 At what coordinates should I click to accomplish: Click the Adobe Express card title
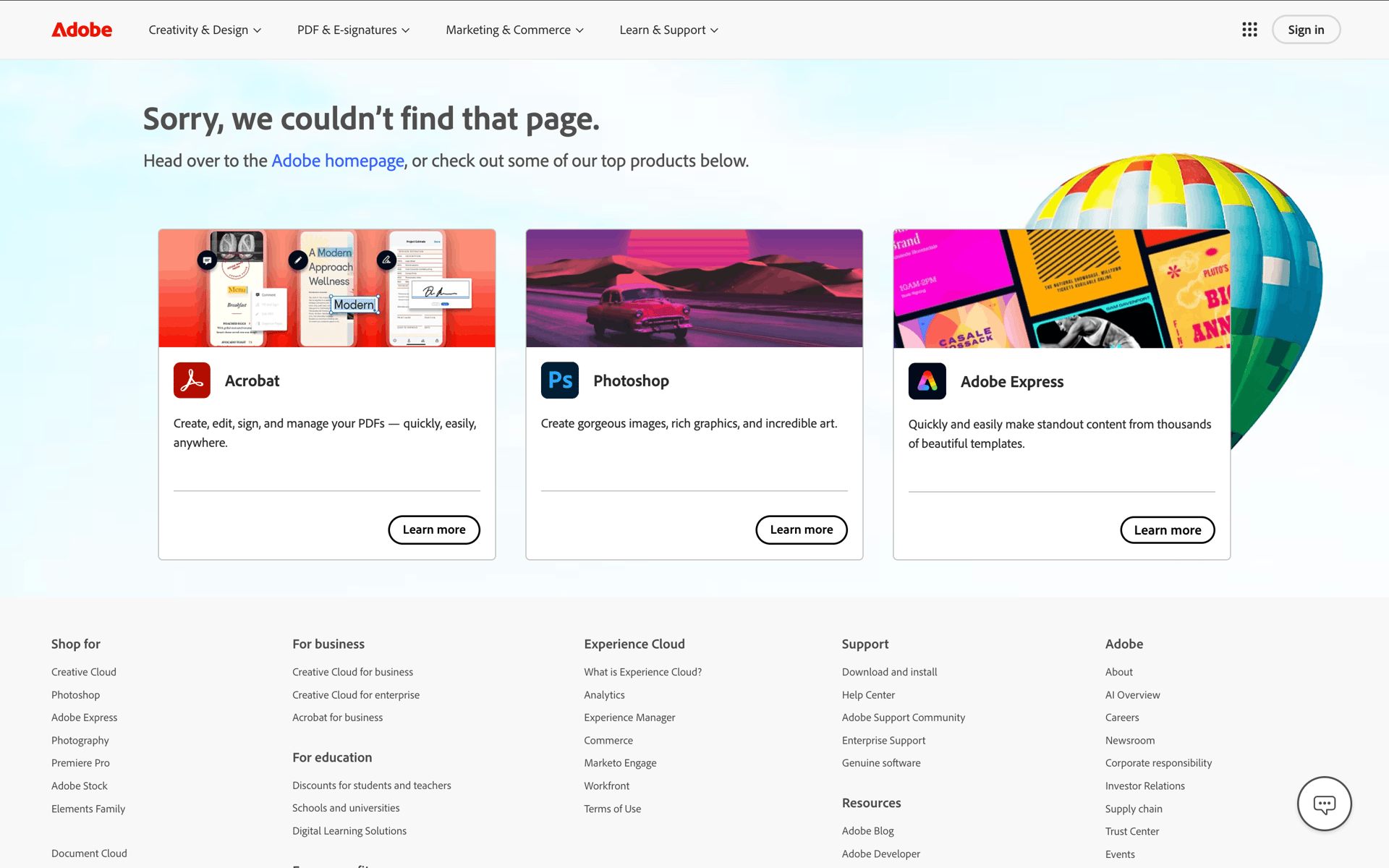click(1012, 381)
